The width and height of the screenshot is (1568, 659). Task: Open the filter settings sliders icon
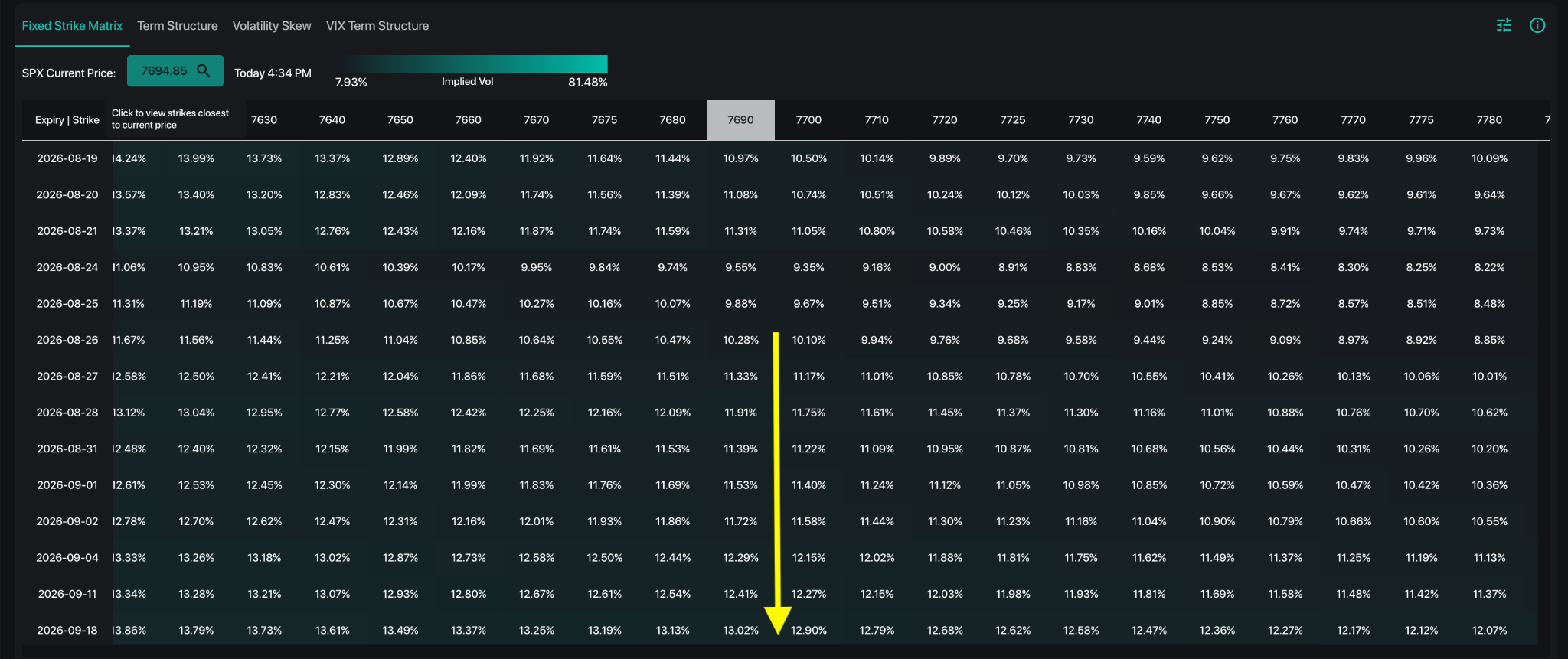tap(1504, 25)
